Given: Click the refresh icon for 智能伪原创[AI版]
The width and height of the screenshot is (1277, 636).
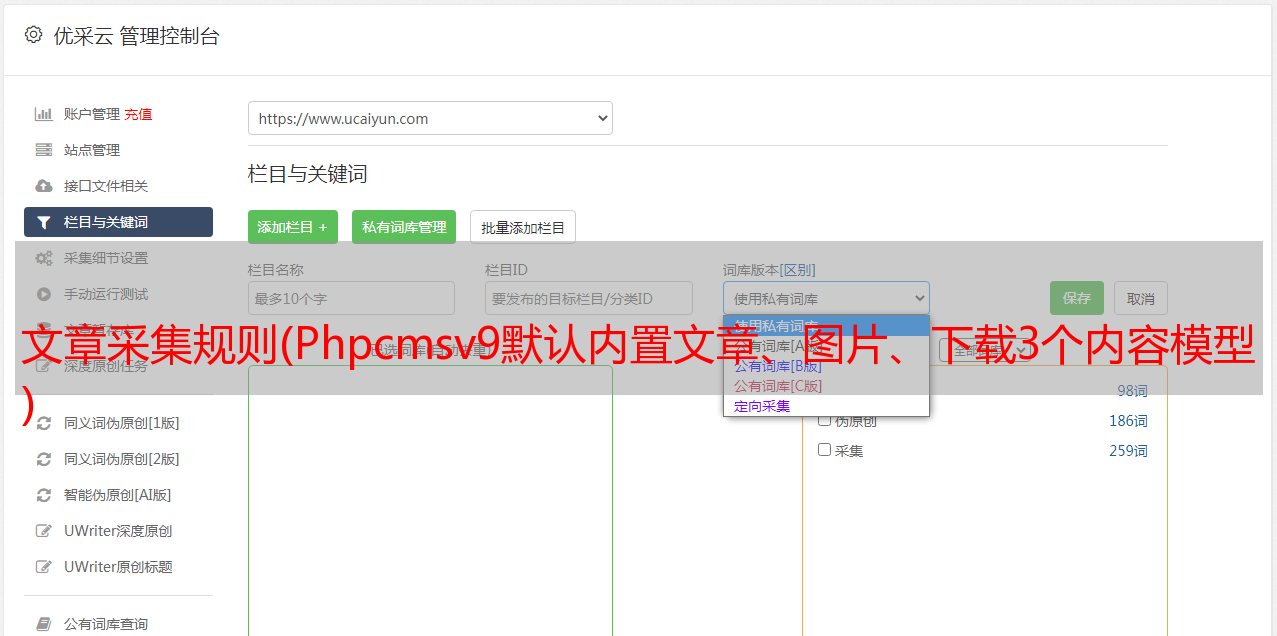Looking at the screenshot, I should coord(43,495).
